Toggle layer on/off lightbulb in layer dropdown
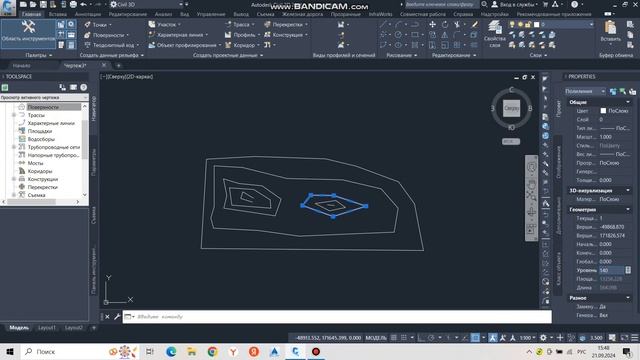640x360 pixels. (512, 24)
